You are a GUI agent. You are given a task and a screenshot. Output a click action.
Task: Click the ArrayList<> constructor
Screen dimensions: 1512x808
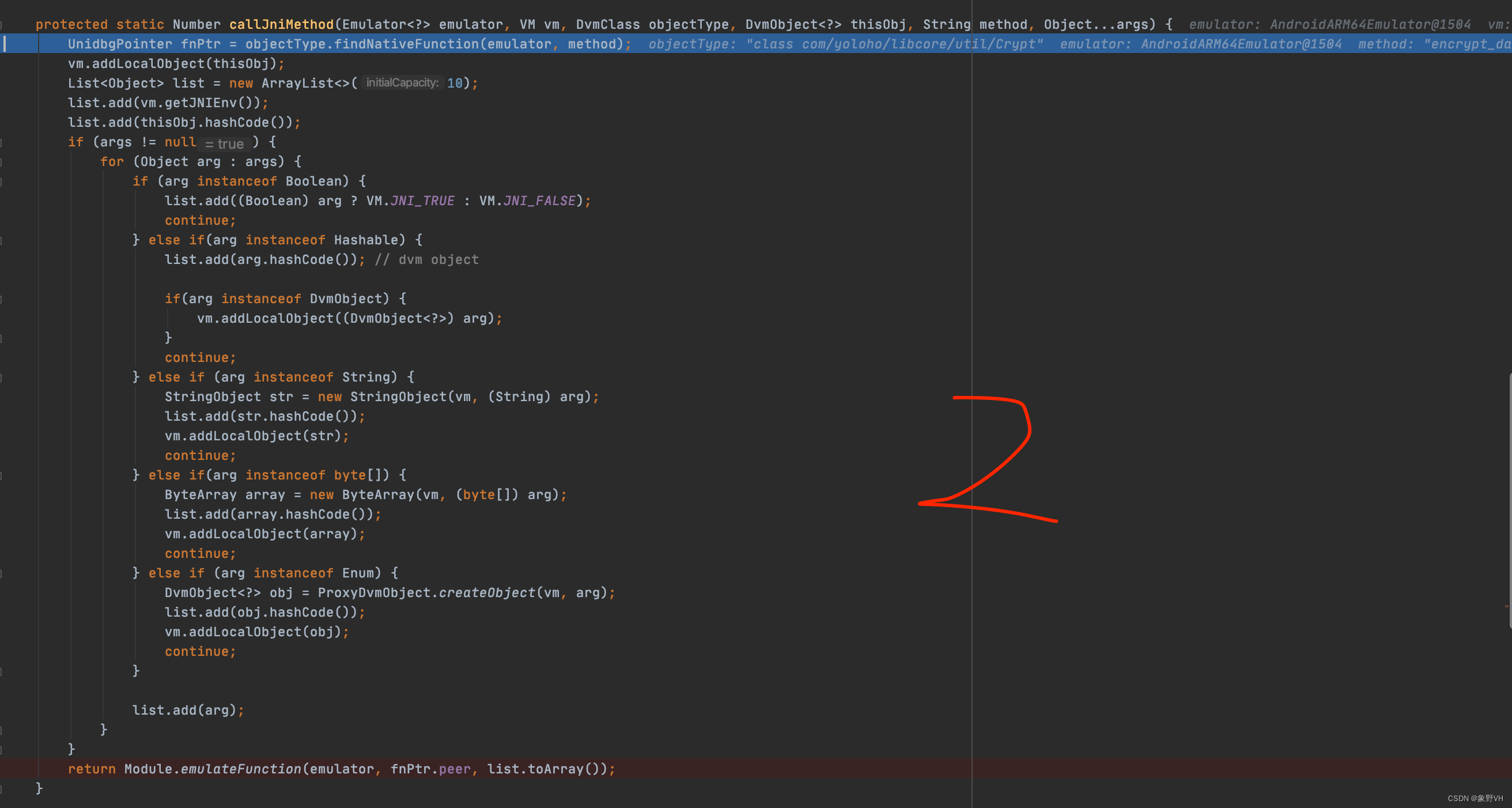pos(305,84)
